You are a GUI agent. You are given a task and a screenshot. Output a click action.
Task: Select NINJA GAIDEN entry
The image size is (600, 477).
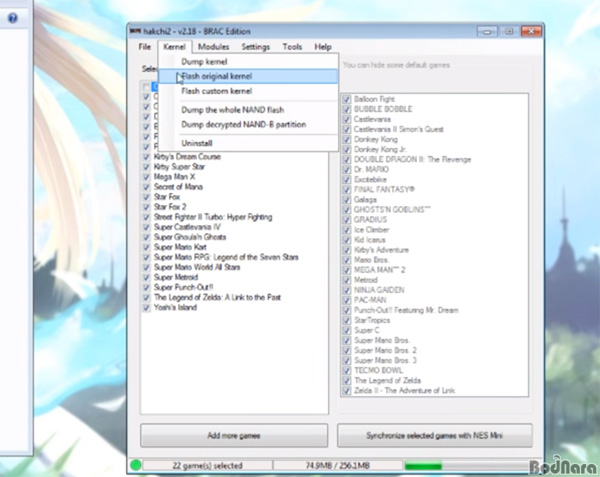(x=379, y=290)
